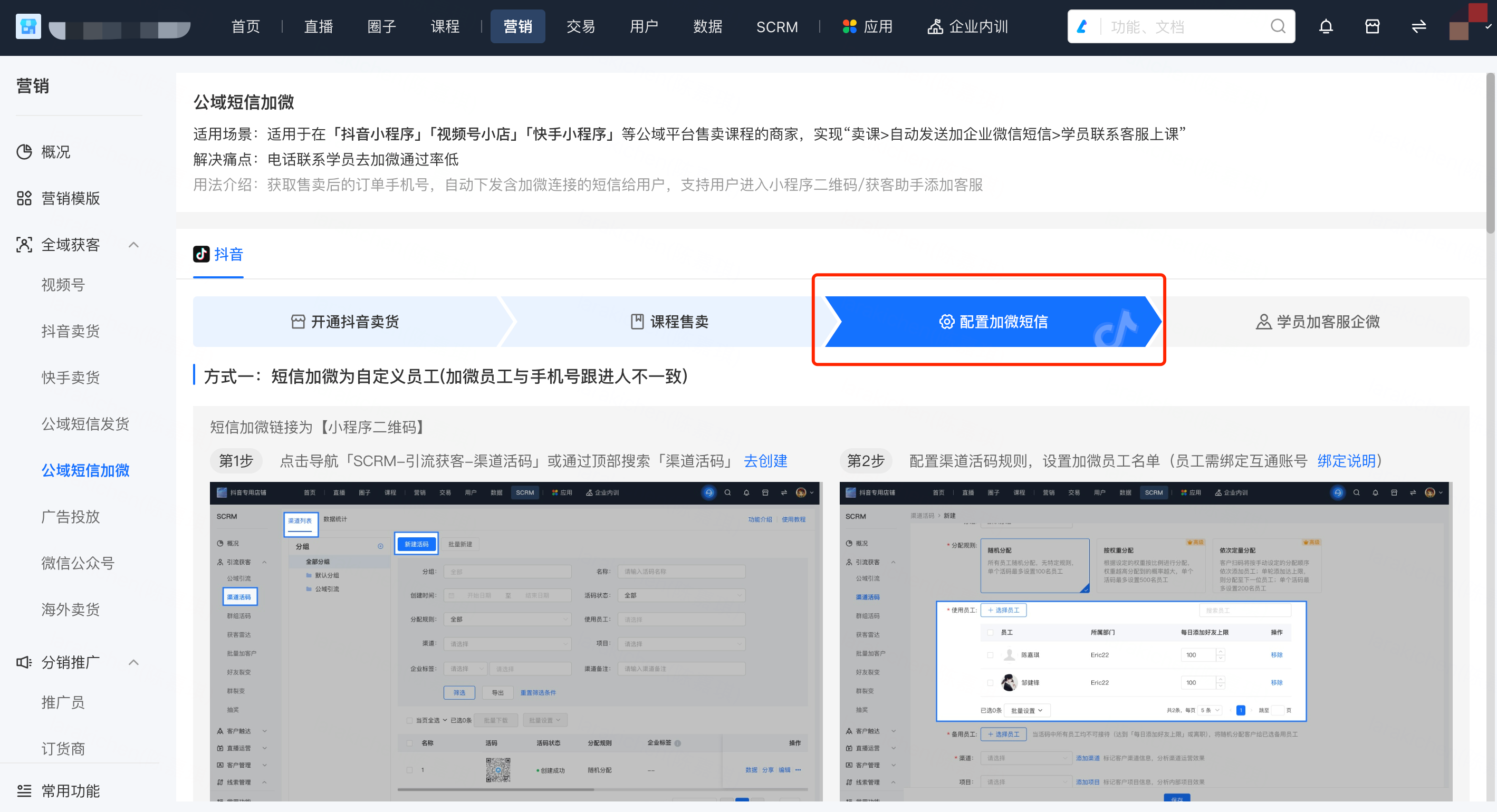Open the 交易 top menu
1497x812 pixels.
pyautogui.click(x=581, y=27)
